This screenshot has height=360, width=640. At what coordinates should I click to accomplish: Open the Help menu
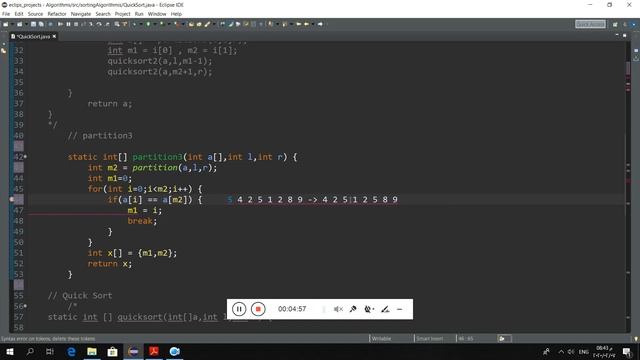(176, 14)
